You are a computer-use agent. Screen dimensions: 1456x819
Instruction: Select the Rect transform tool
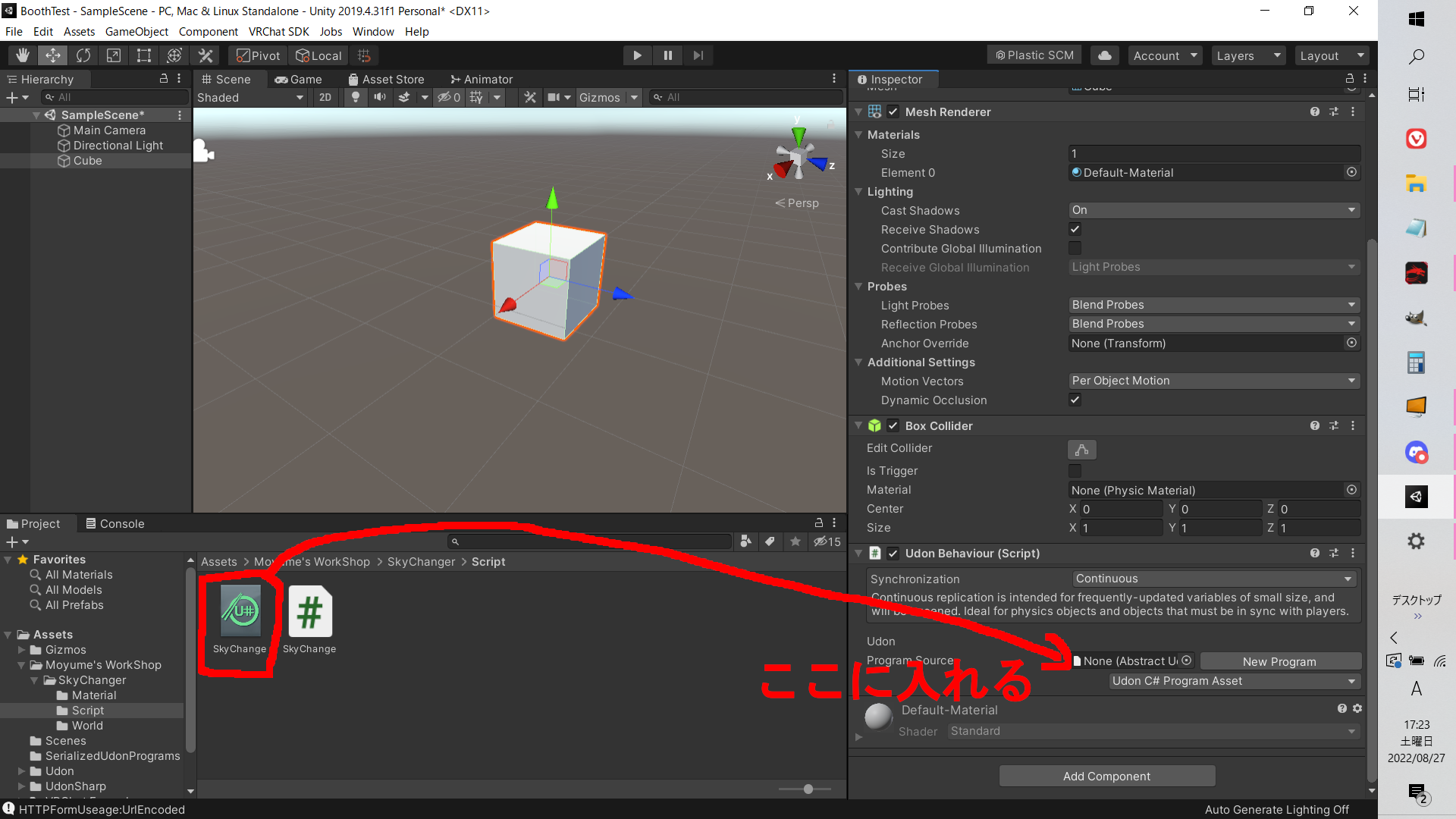click(144, 55)
